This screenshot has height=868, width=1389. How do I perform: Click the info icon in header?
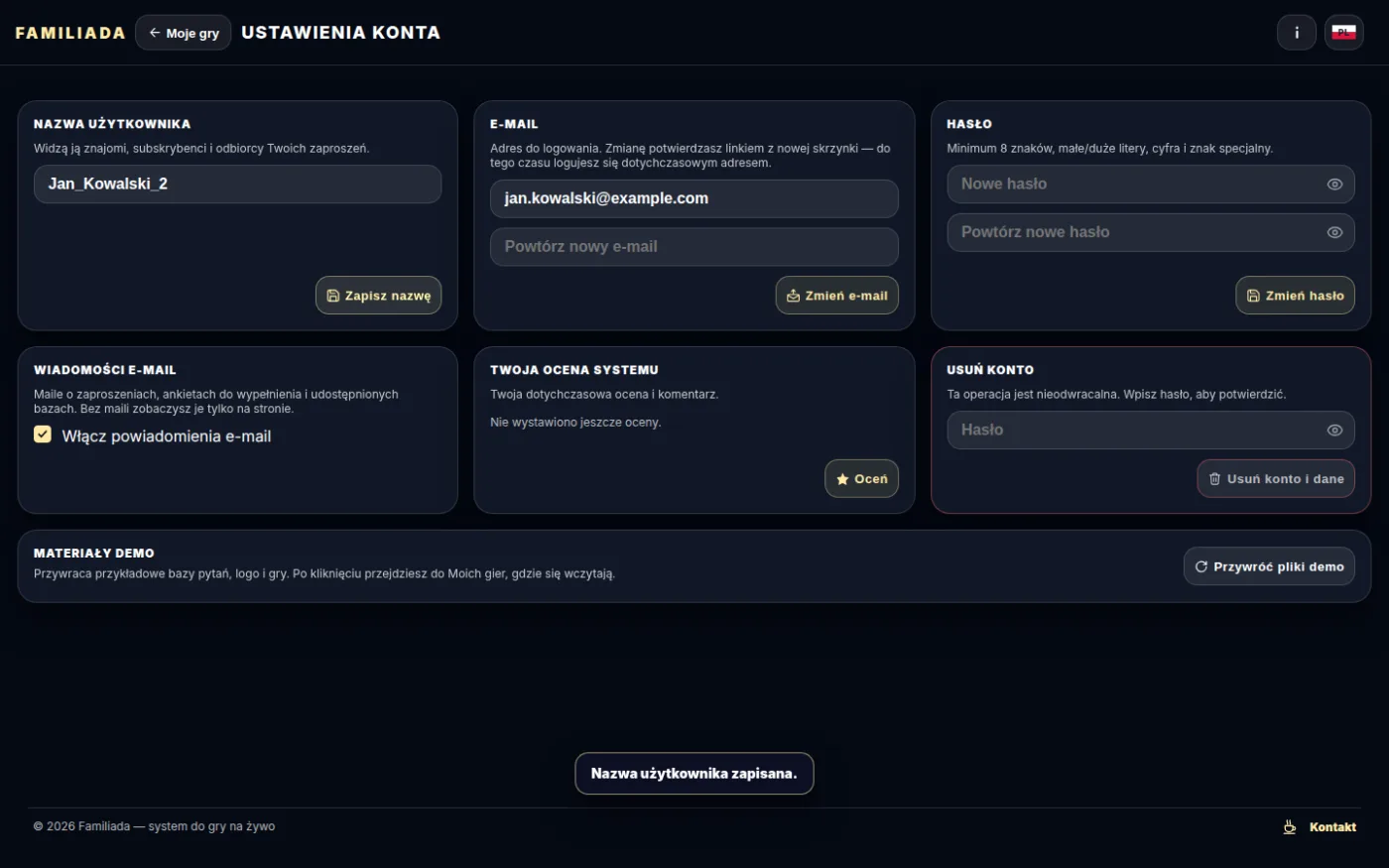click(x=1296, y=33)
